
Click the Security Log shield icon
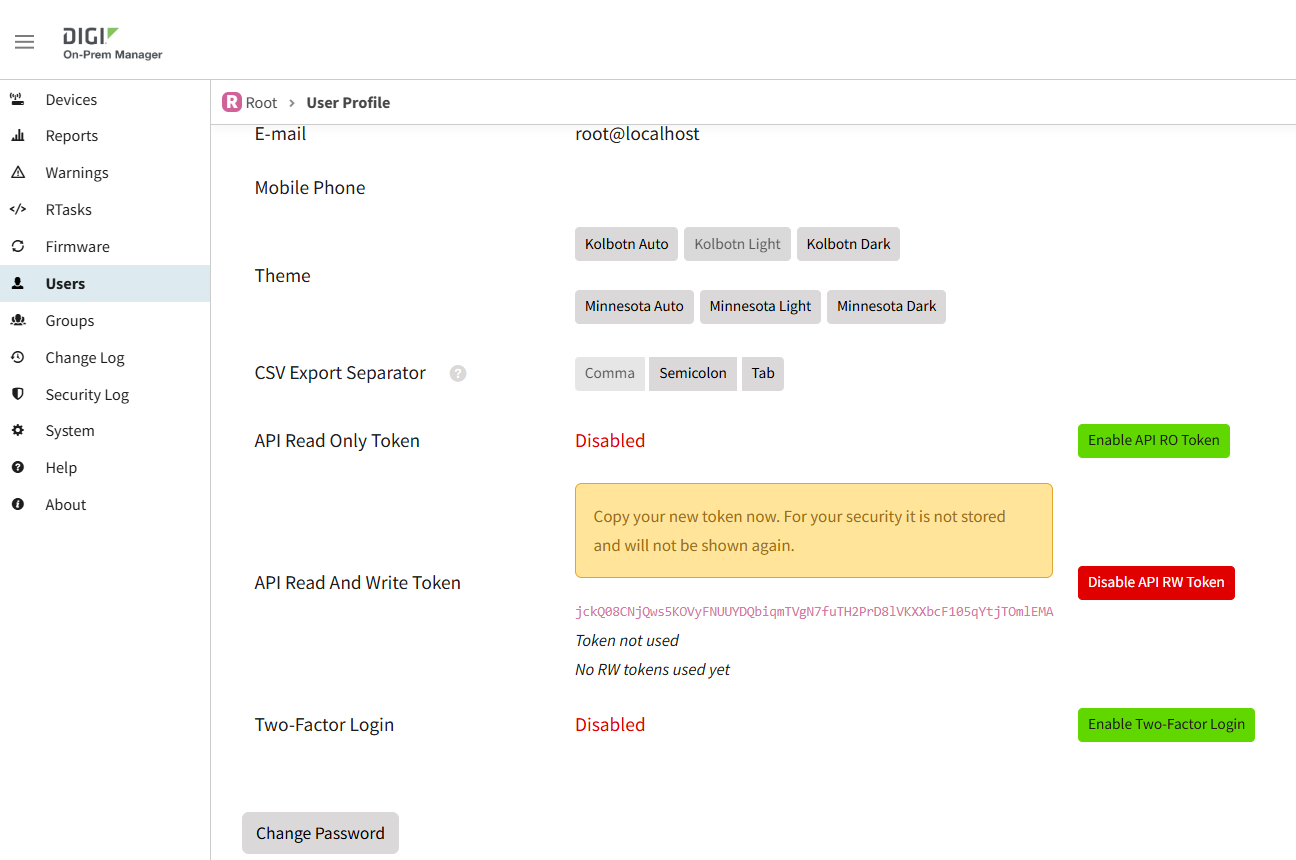tap(17, 394)
